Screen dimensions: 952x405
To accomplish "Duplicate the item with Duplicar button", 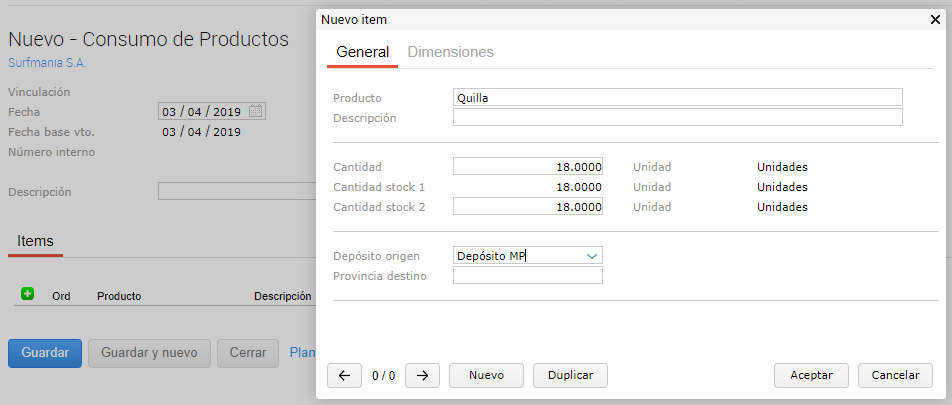I will click(x=570, y=375).
